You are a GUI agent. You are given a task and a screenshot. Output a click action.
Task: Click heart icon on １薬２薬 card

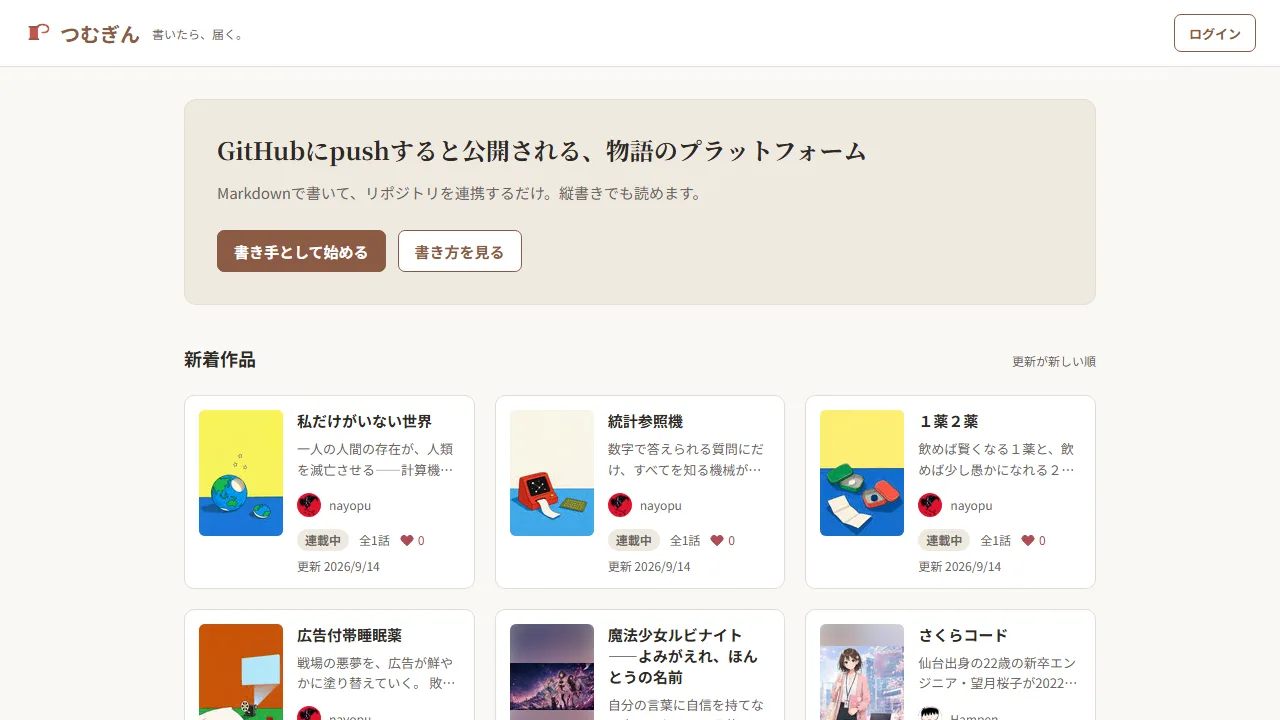[x=1028, y=540]
